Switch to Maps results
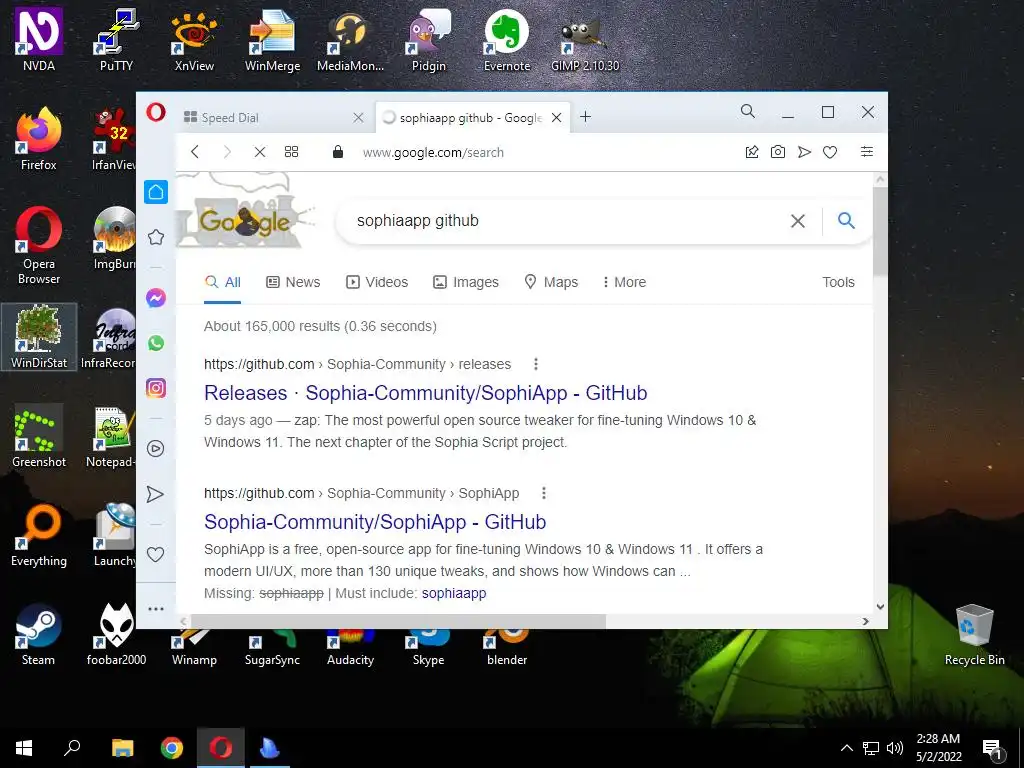The image size is (1024, 768). [x=551, y=282]
